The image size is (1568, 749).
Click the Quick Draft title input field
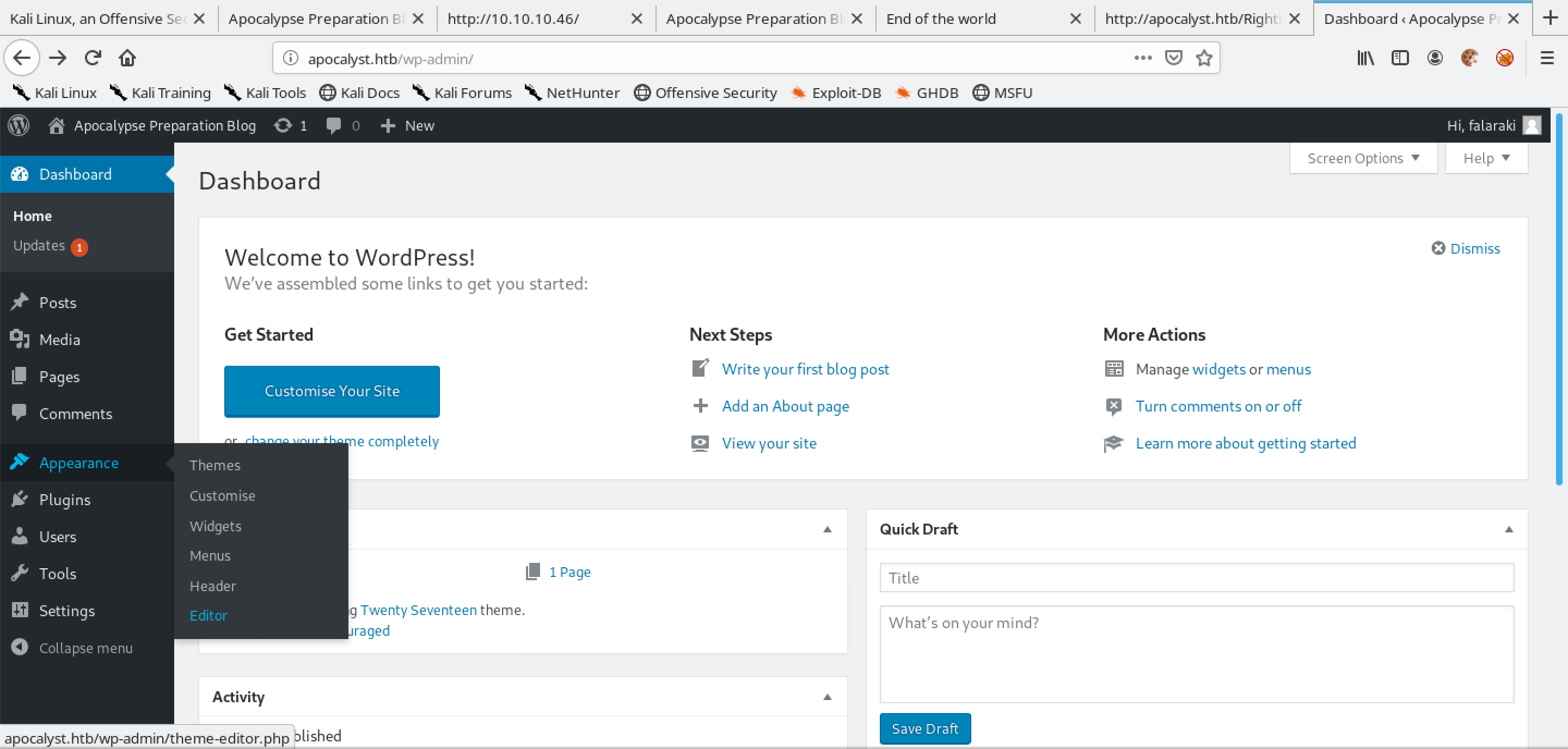tap(1196, 577)
